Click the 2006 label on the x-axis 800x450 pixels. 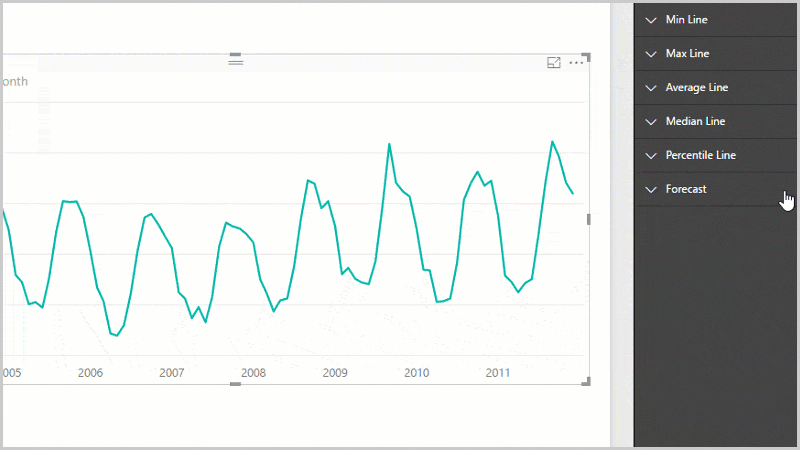pos(90,373)
